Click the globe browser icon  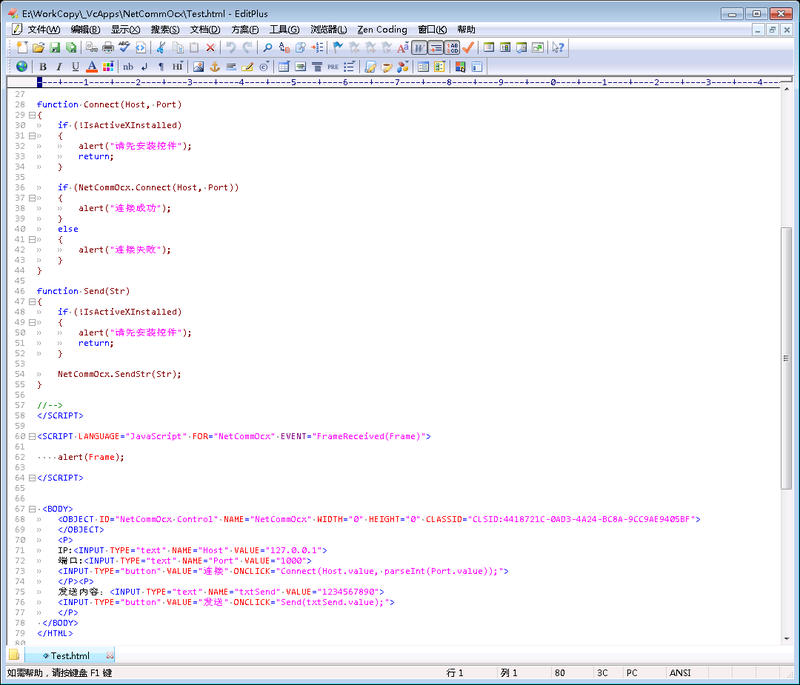tap(21, 67)
